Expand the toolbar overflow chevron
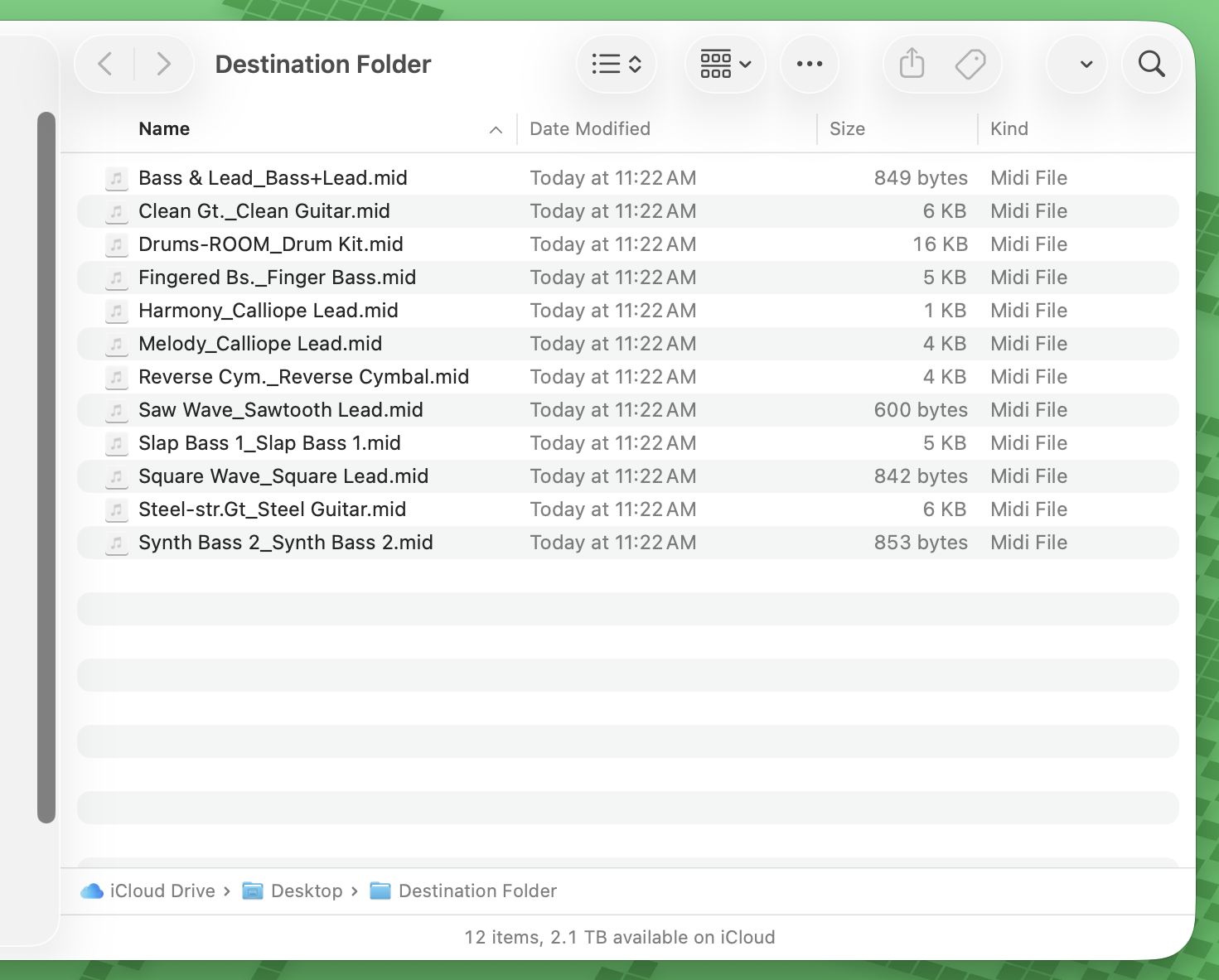 pos(1086,64)
